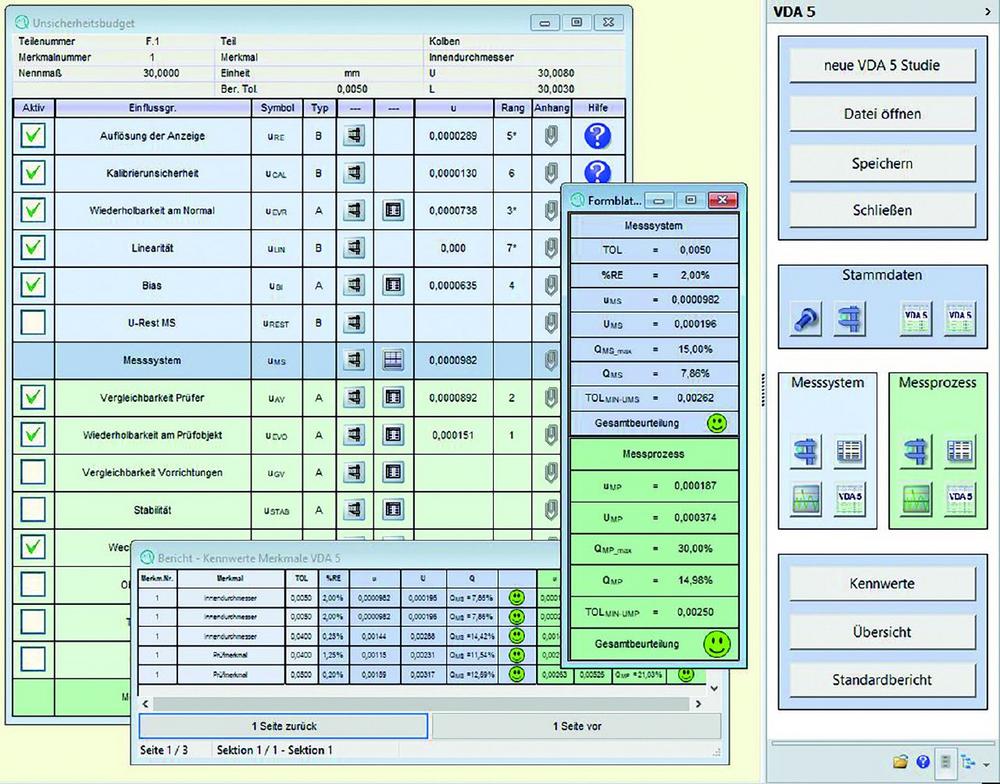Open gauge icon in Auflösung der Anzeige row
The image size is (1000, 784).
(x=354, y=135)
